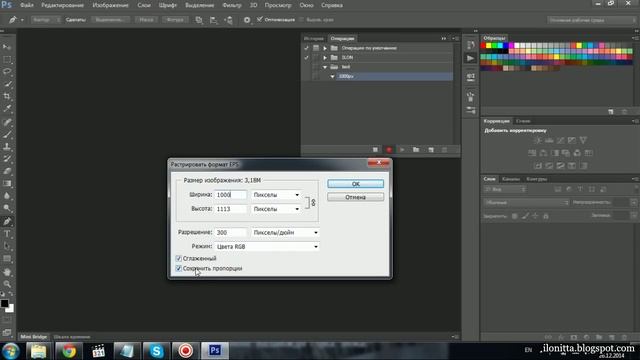Toggle the Сглаженный checkbox
Image resolution: width=640 pixels, height=360 pixels.
pos(178,258)
